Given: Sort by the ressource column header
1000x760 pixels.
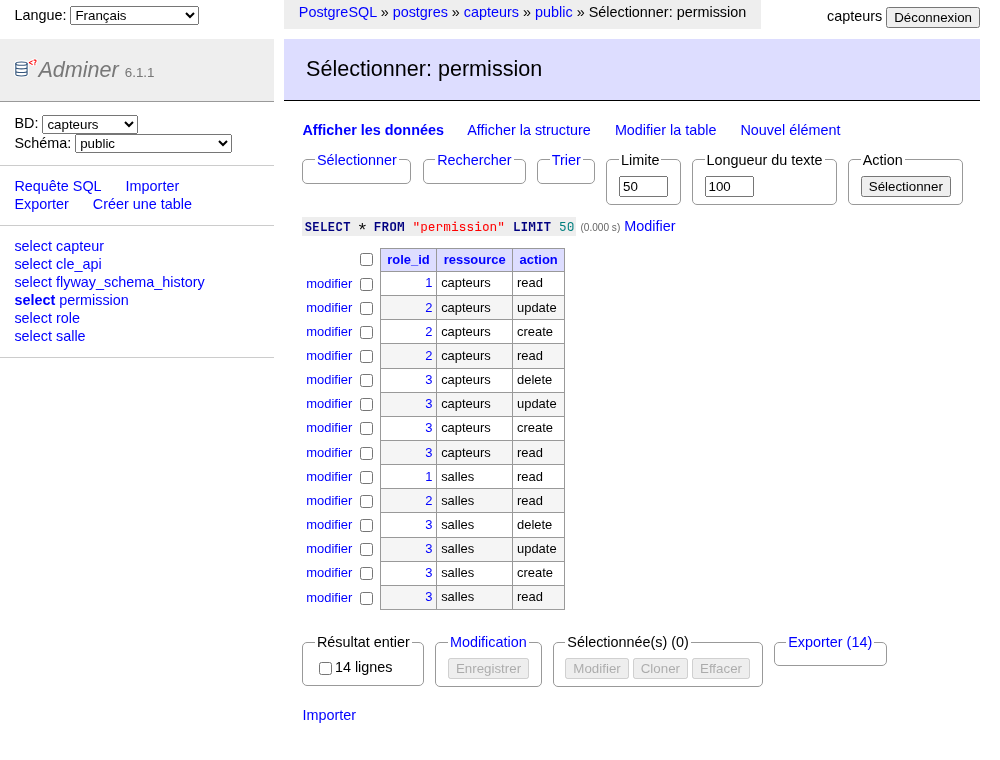Looking at the screenshot, I should 474,259.
